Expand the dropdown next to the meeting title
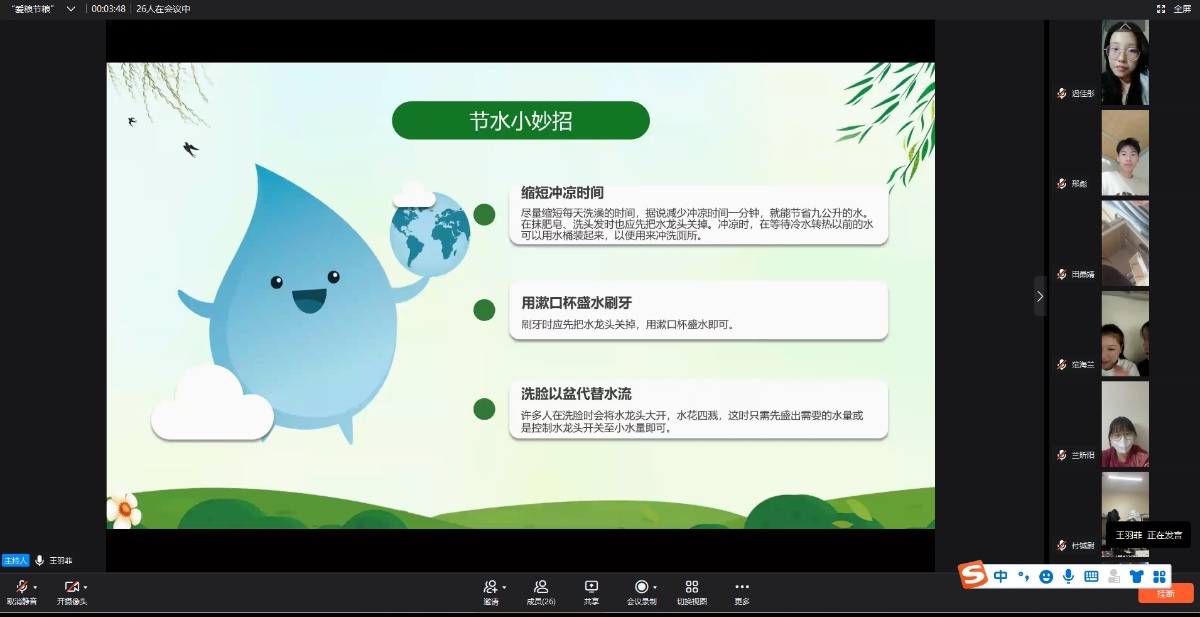The image size is (1200, 617). tap(71, 8)
